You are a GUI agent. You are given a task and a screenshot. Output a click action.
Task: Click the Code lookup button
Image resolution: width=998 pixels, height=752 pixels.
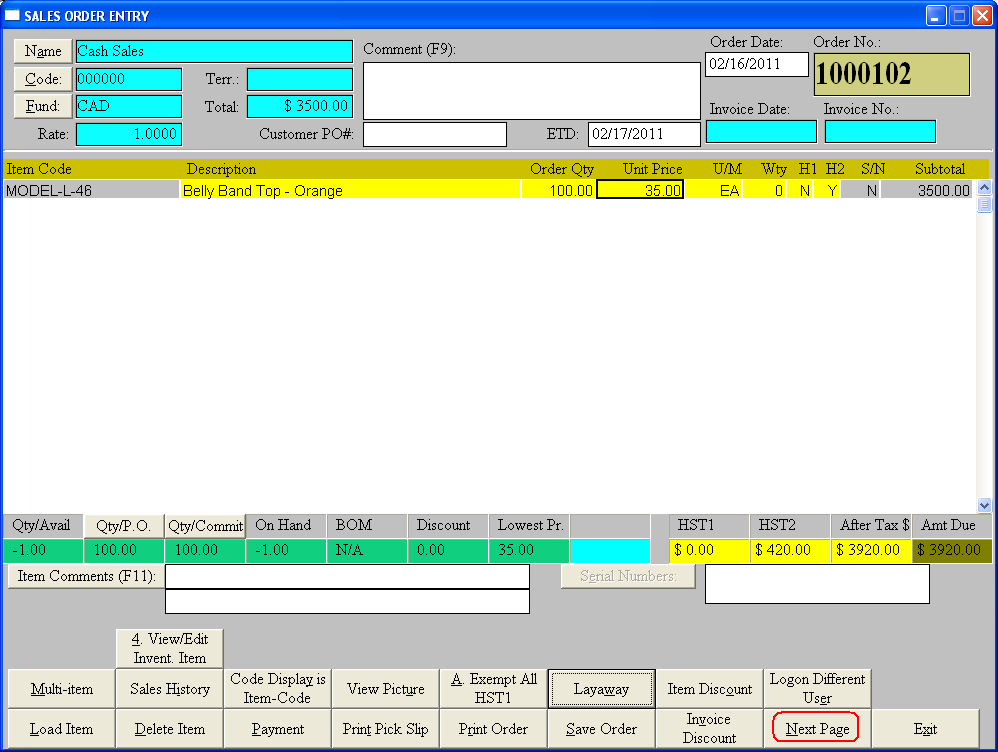point(43,79)
